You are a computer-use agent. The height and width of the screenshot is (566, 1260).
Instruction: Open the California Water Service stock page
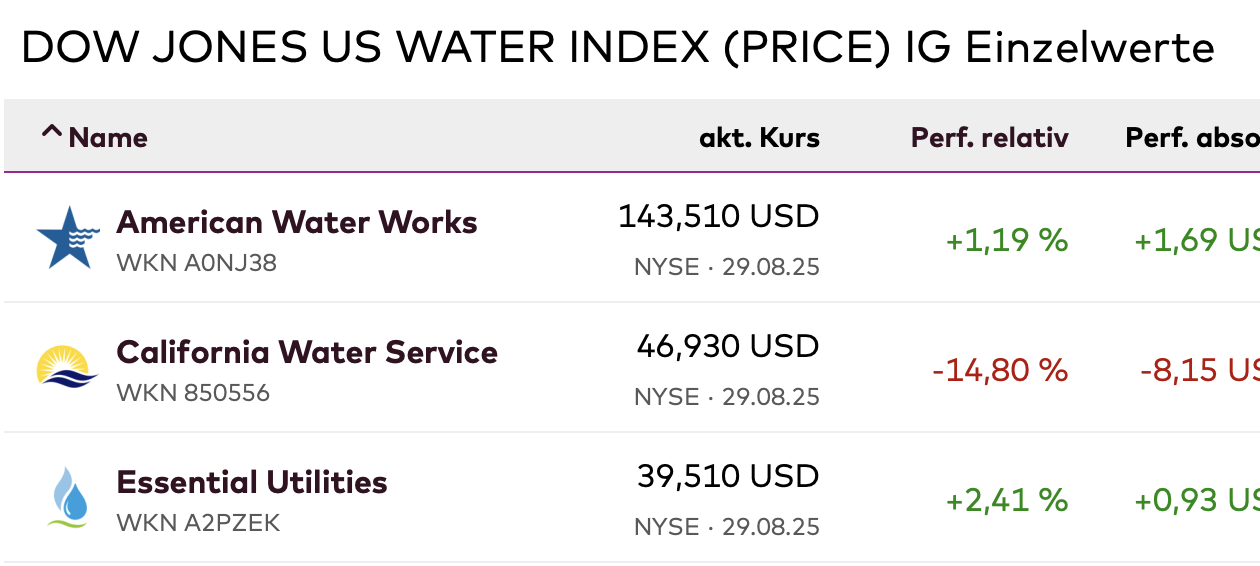point(307,352)
